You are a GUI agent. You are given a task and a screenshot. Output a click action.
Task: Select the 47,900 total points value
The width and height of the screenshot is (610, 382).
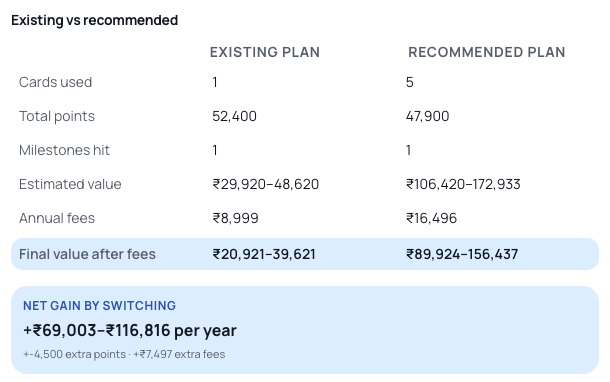click(428, 116)
